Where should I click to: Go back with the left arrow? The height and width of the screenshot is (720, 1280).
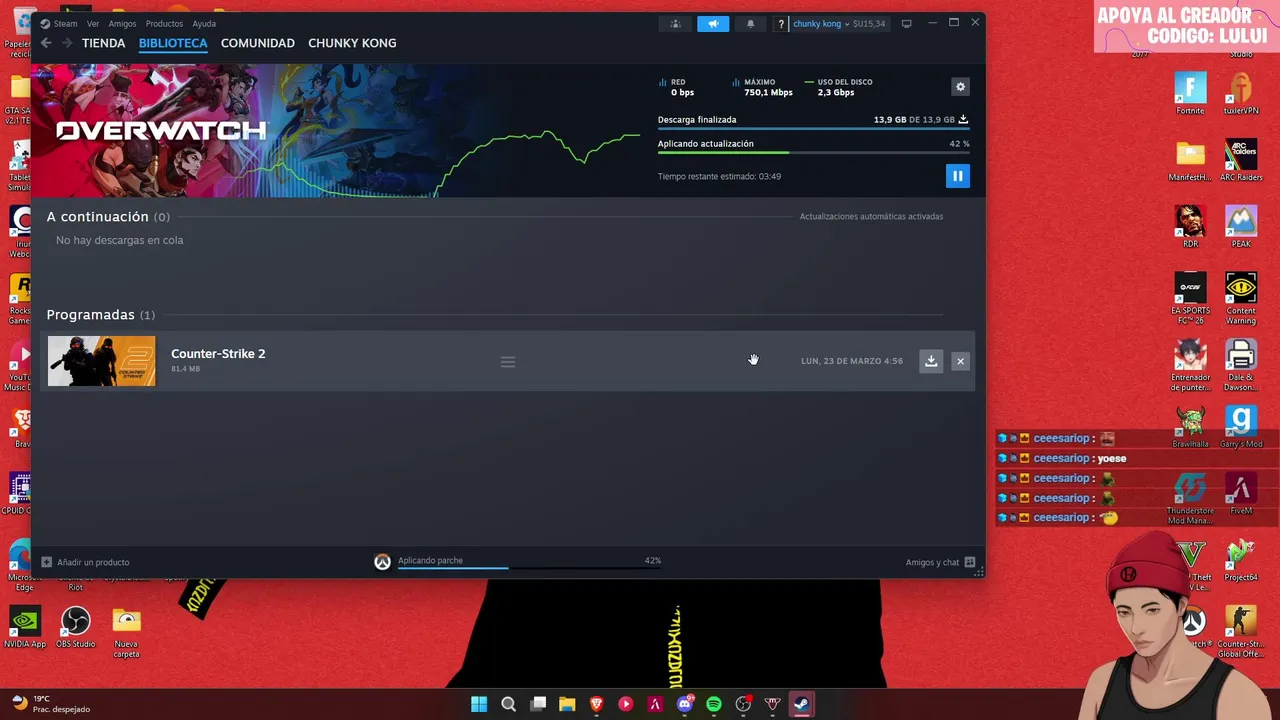click(46, 43)
